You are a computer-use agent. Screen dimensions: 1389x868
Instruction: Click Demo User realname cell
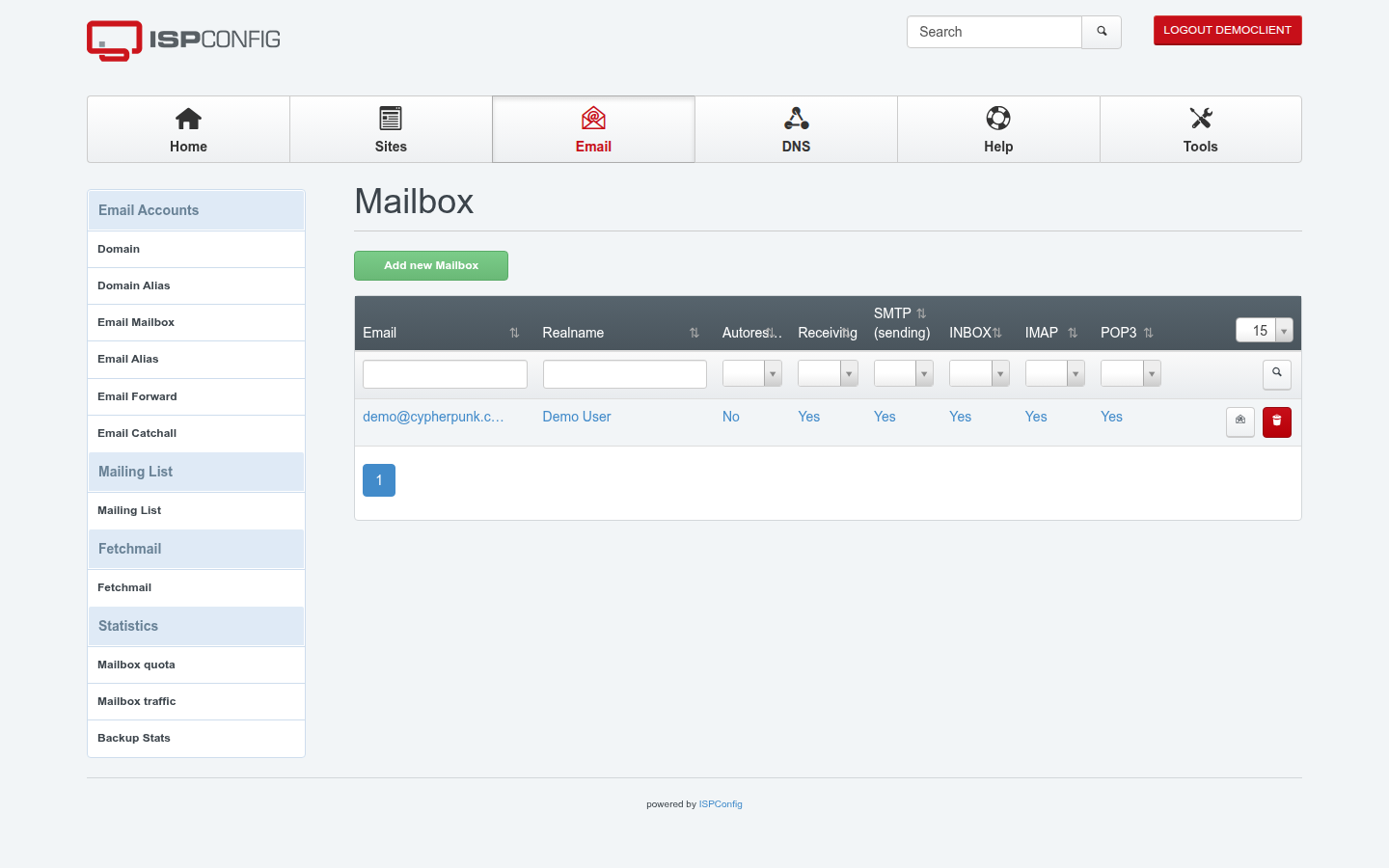point(577,417)
